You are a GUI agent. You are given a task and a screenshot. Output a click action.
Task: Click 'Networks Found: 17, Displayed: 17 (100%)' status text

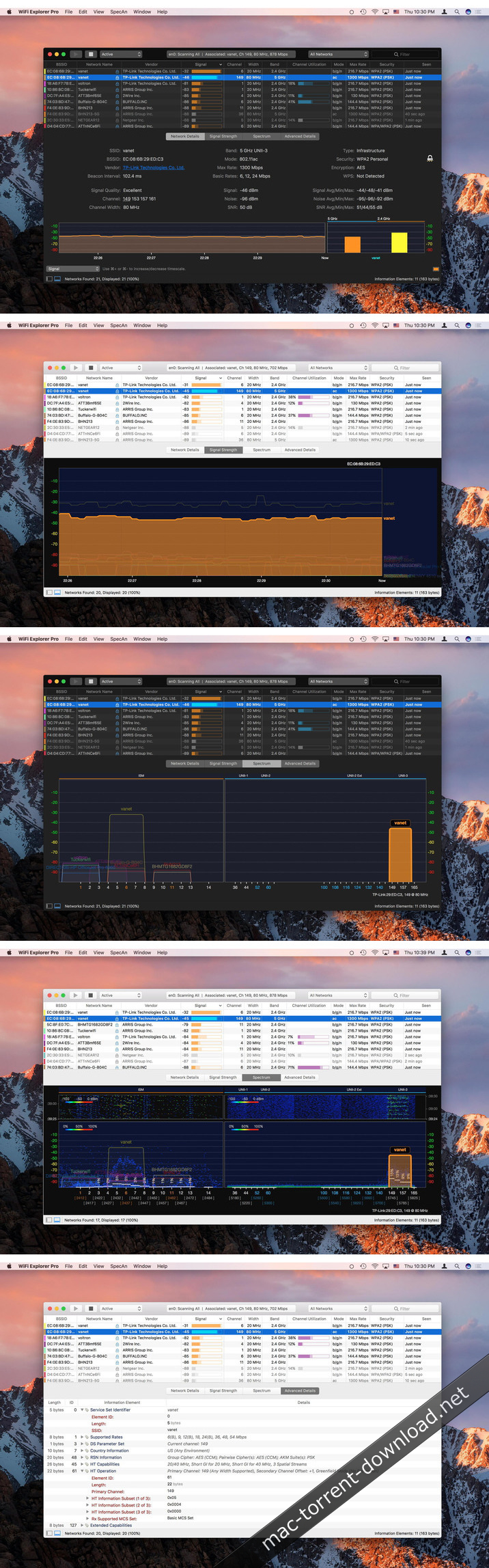101,1220
